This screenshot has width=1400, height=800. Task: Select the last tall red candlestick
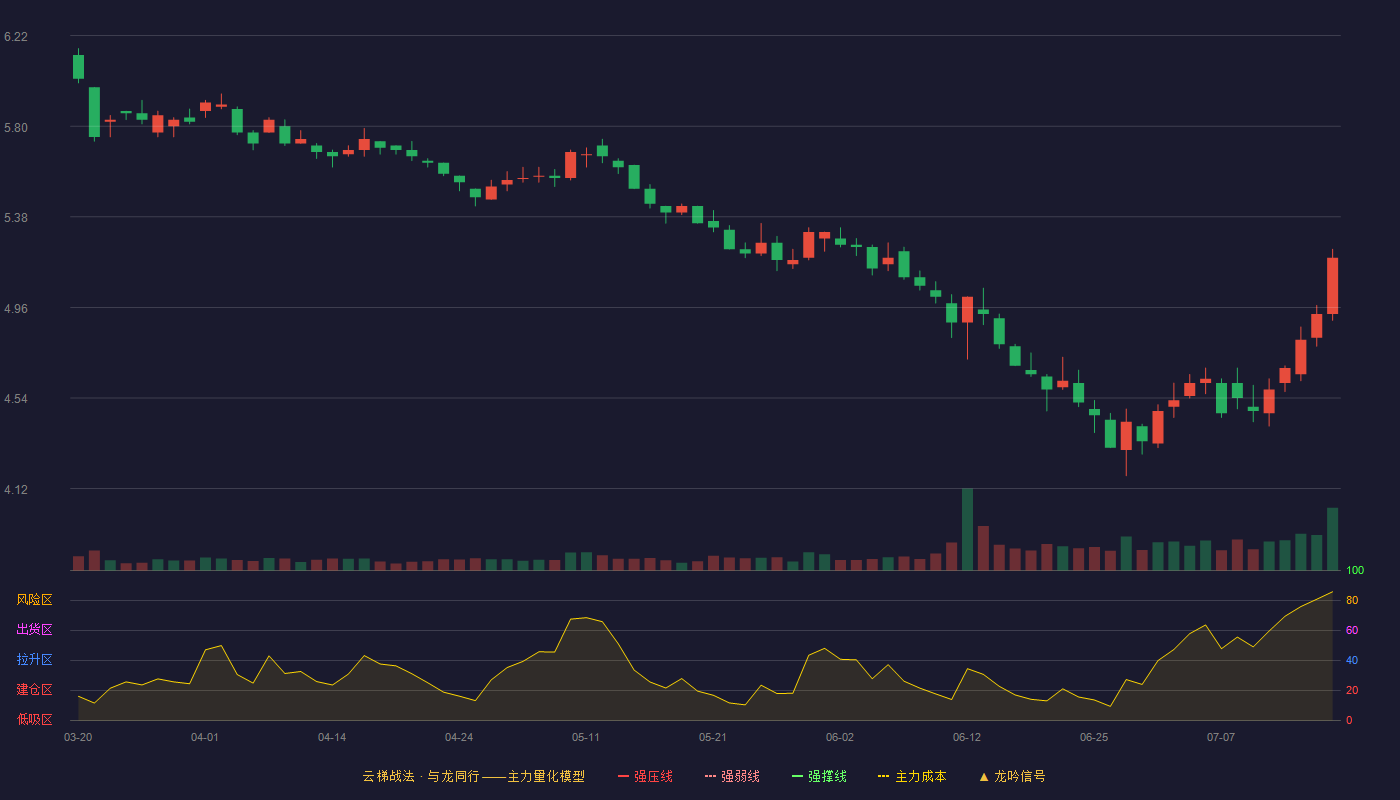(1332, 285)
